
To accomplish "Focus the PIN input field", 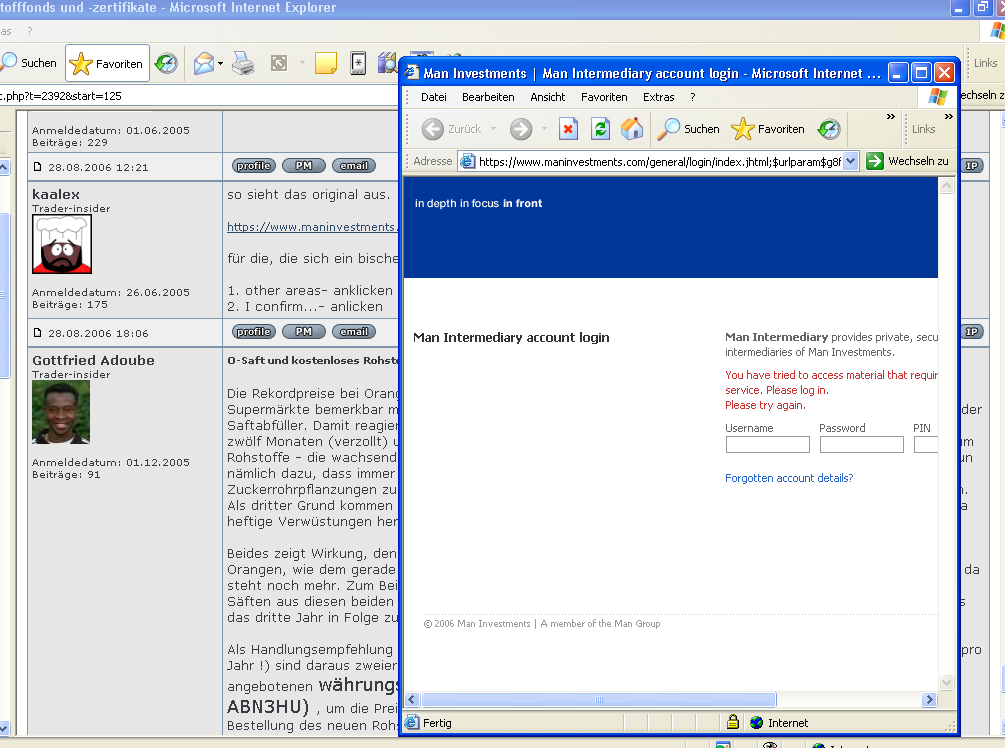I will 926,444.
